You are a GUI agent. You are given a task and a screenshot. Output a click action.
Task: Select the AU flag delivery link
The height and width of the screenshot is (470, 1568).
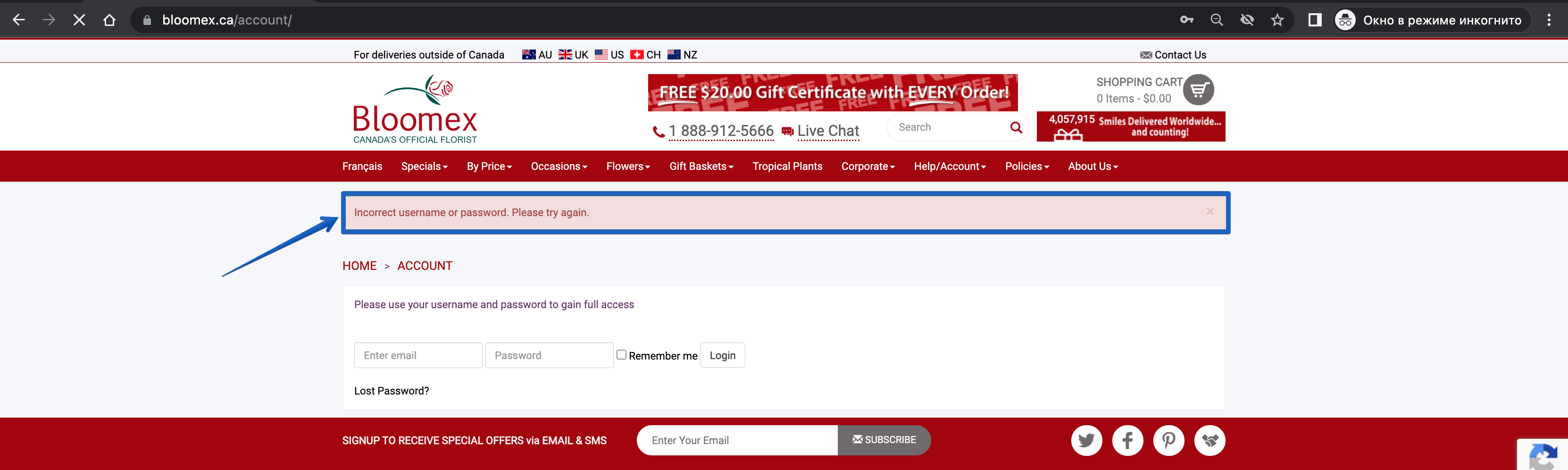click(x=537, y=55)
